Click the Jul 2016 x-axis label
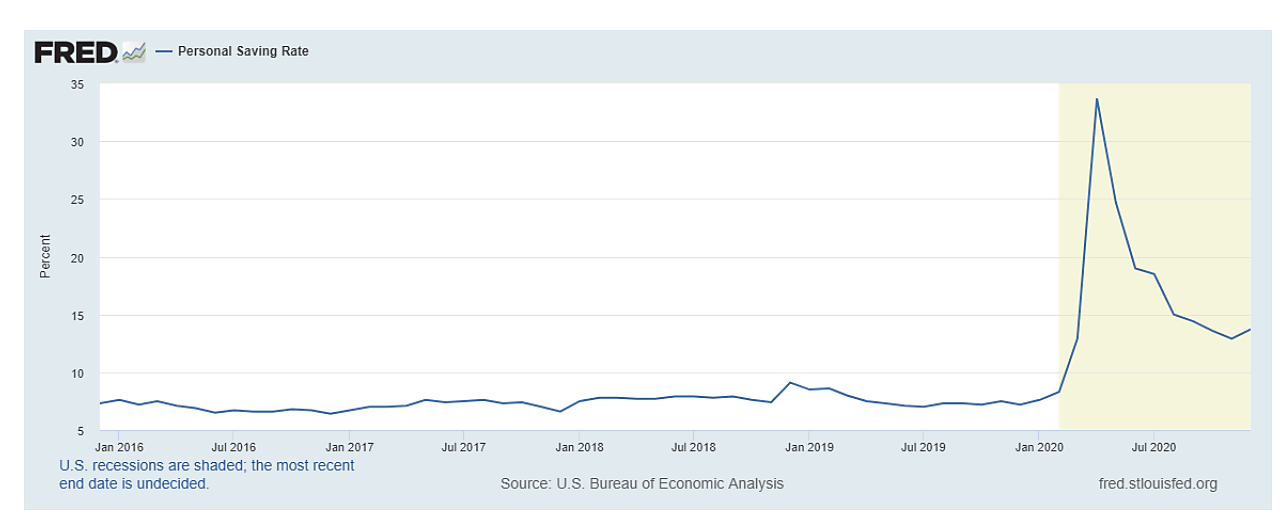Viewport: 1286px width, 530px height. pos(233,446)
